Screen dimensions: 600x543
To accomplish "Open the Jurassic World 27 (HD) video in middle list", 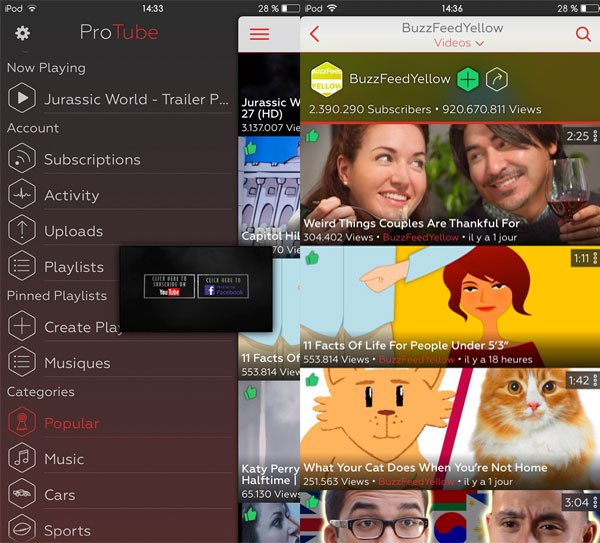I will [x=269, y=94].
